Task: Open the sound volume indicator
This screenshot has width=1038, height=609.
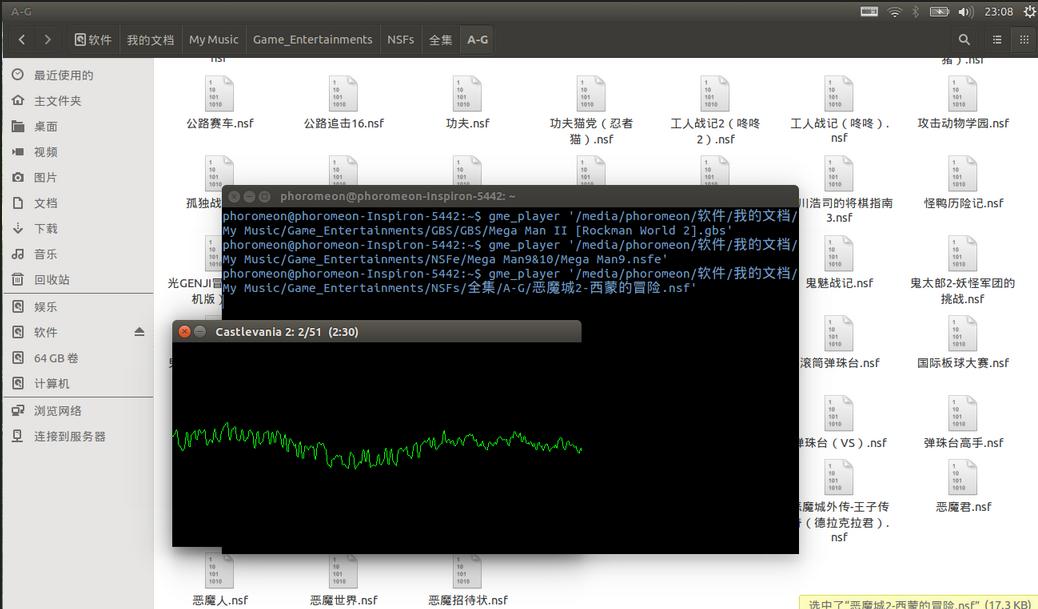Action: point(966,11)
